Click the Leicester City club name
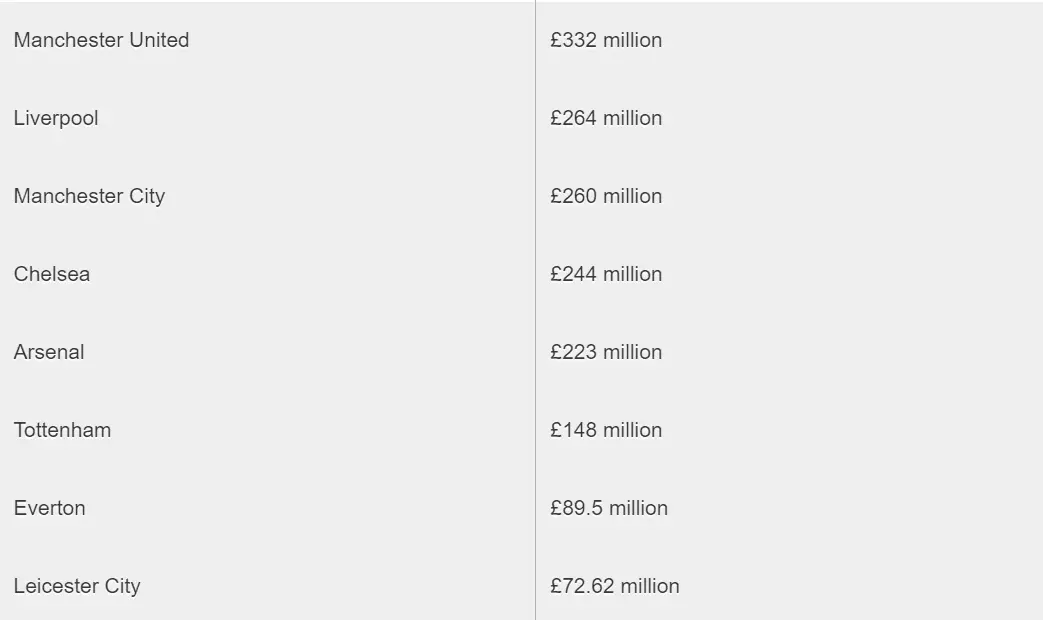 click(77, 586)
